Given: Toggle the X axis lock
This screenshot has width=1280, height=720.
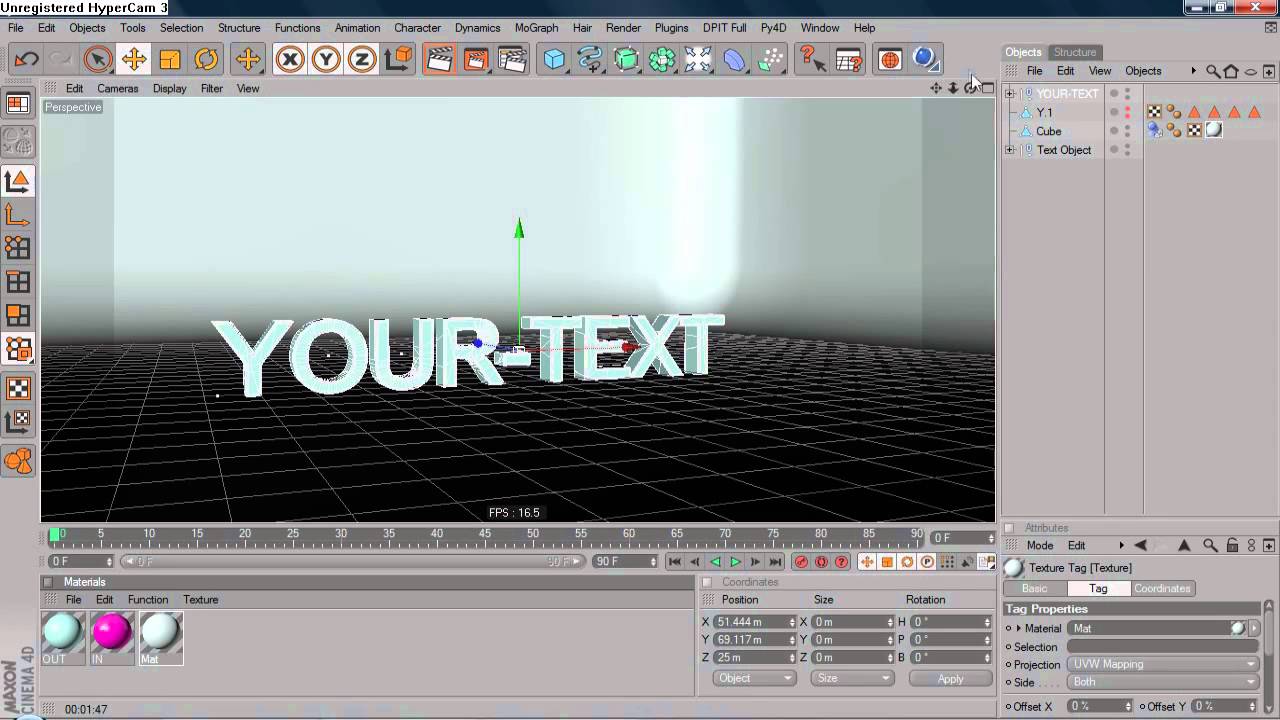Looking at the screenshot, I should (289, 60).
